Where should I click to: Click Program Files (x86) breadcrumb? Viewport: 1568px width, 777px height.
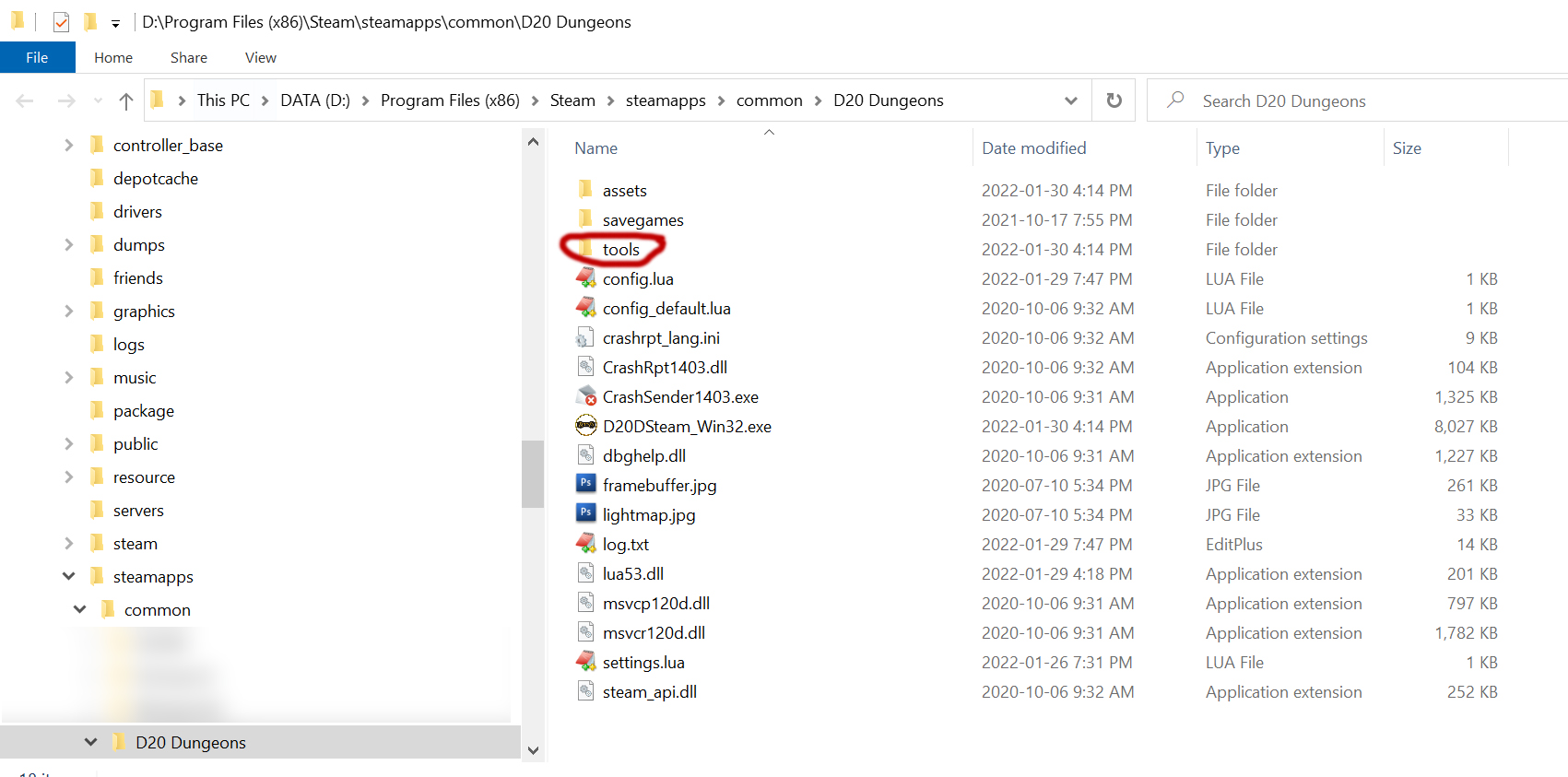click(x=450, y=100)
